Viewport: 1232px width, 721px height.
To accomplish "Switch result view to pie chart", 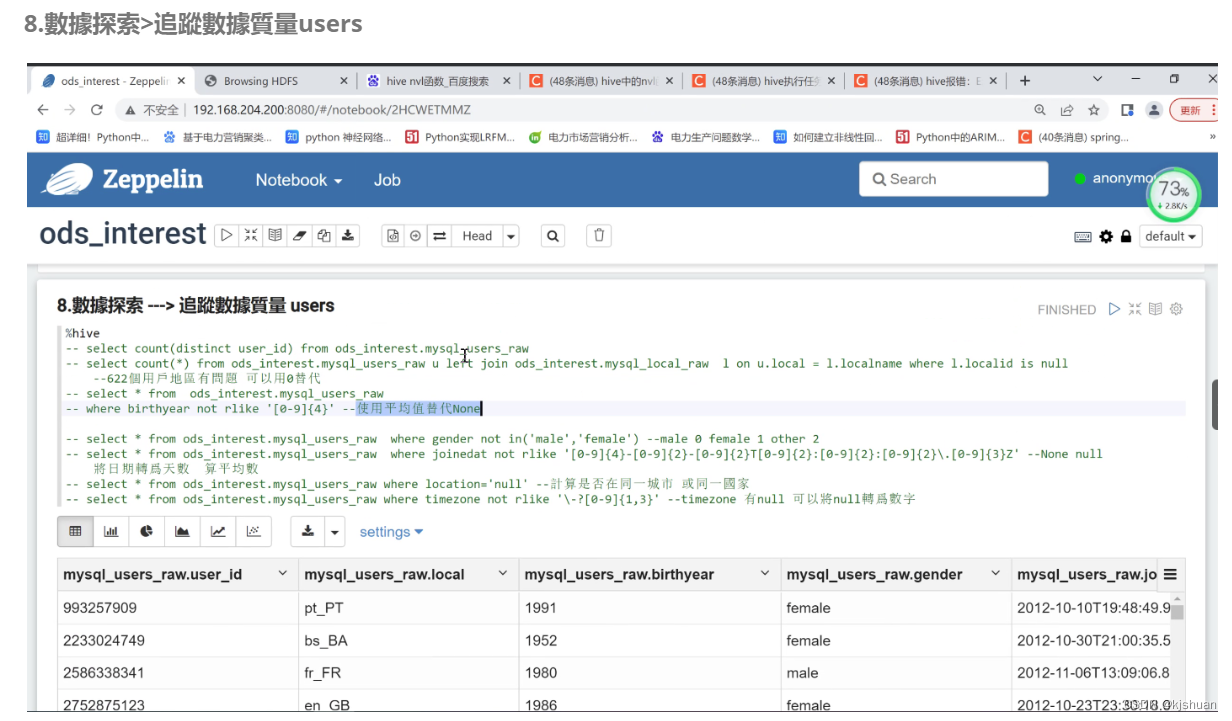I will pos(147,532).
